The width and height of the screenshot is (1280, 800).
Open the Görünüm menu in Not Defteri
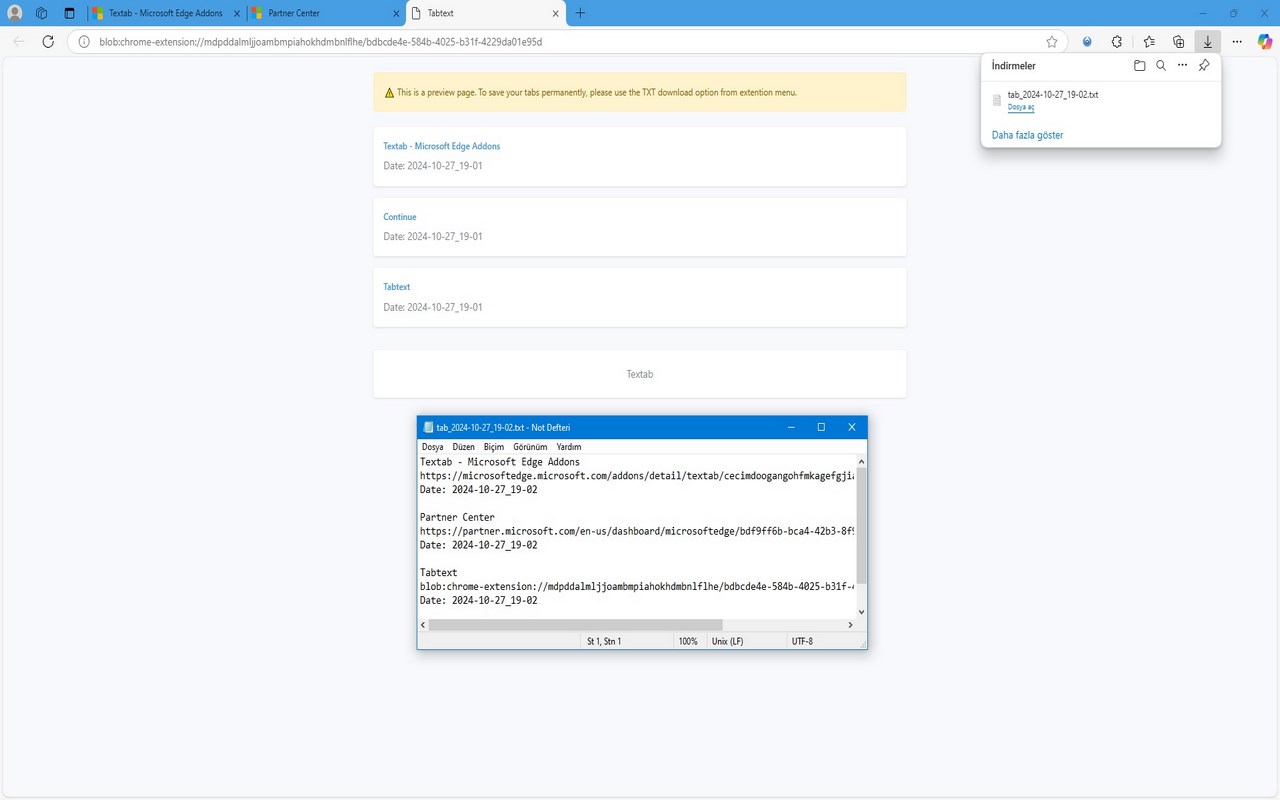tap(530, 447)
